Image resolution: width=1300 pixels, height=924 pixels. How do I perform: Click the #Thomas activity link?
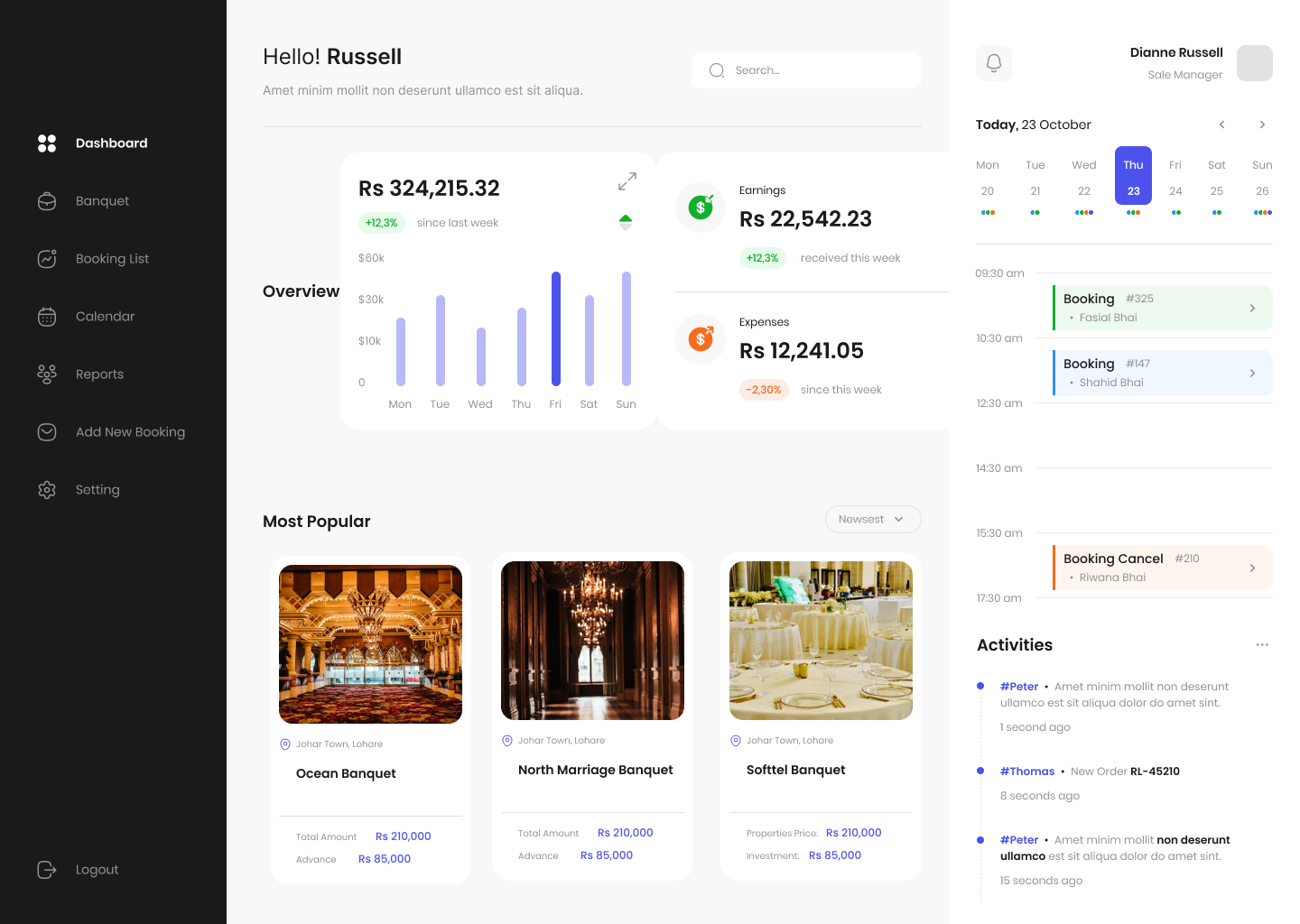coord(1027,772)
